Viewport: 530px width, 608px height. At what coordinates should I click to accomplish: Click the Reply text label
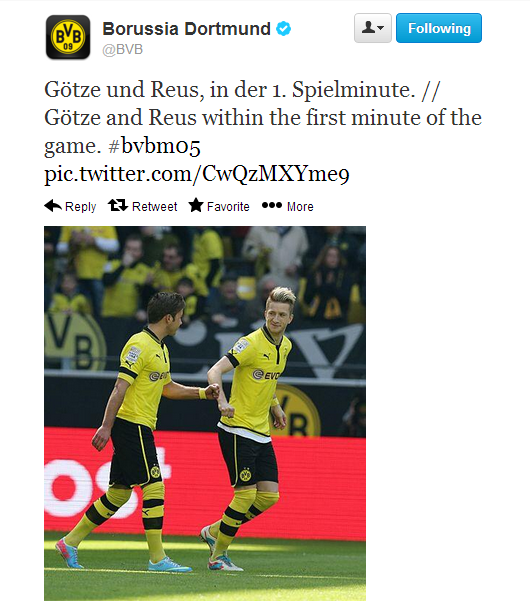click(80, 207)
